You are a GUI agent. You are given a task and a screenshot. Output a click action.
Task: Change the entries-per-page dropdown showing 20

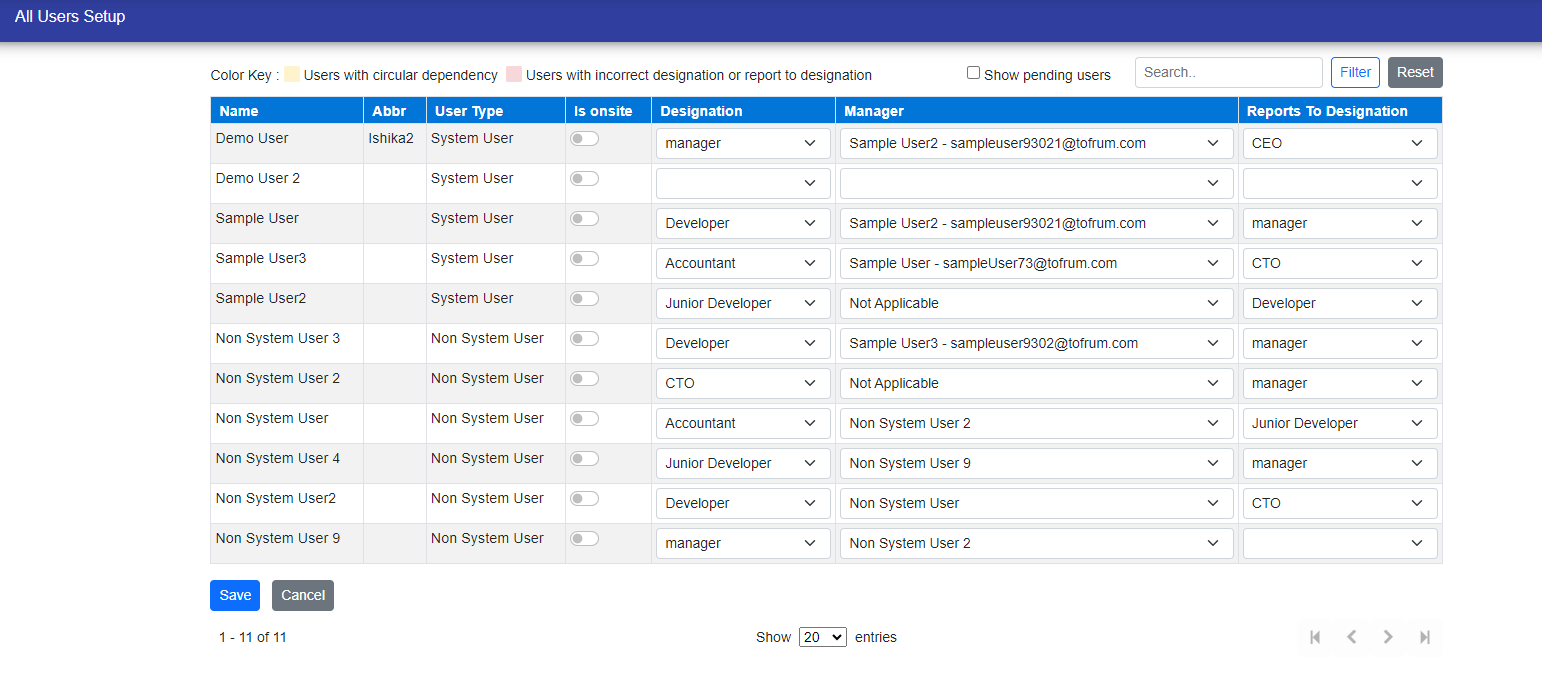click(x=822, y=637)
